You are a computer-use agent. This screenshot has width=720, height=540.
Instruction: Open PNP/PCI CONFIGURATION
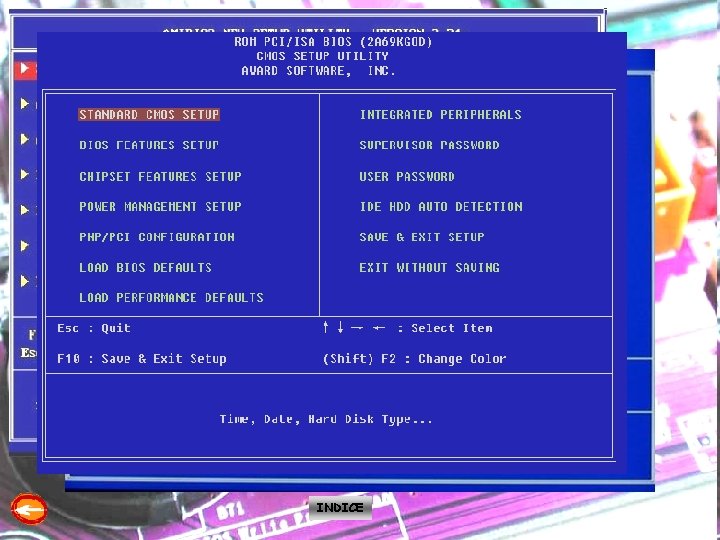157,237
